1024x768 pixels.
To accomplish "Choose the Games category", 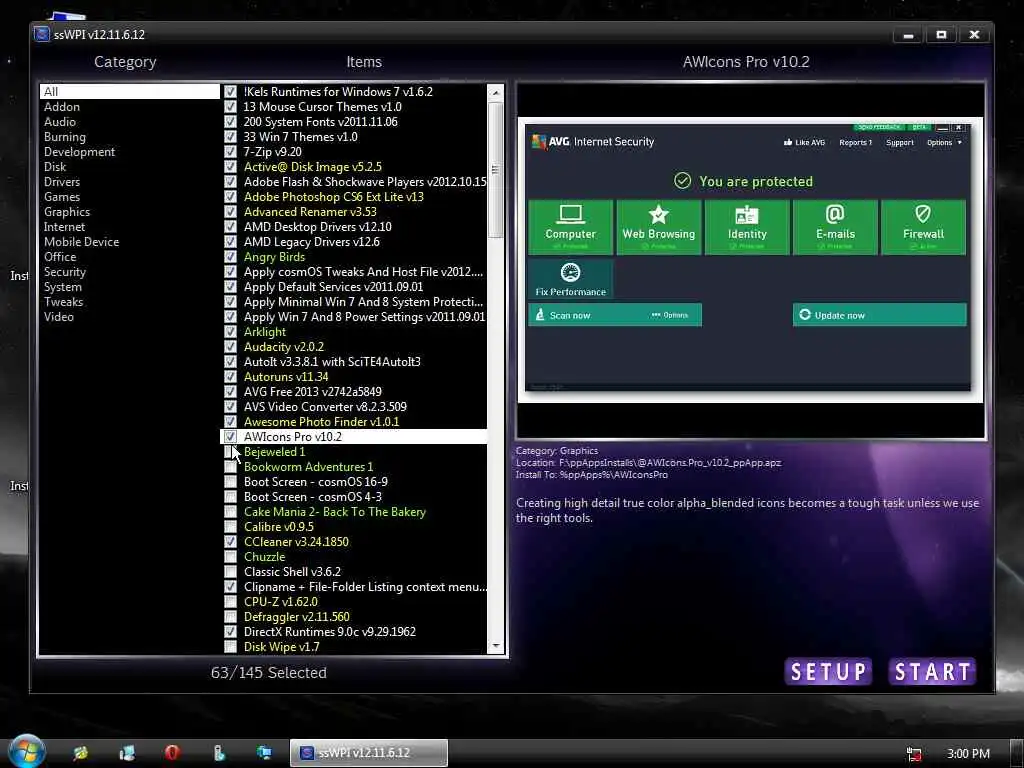I will pyautogui.click(x=62, y=197).
